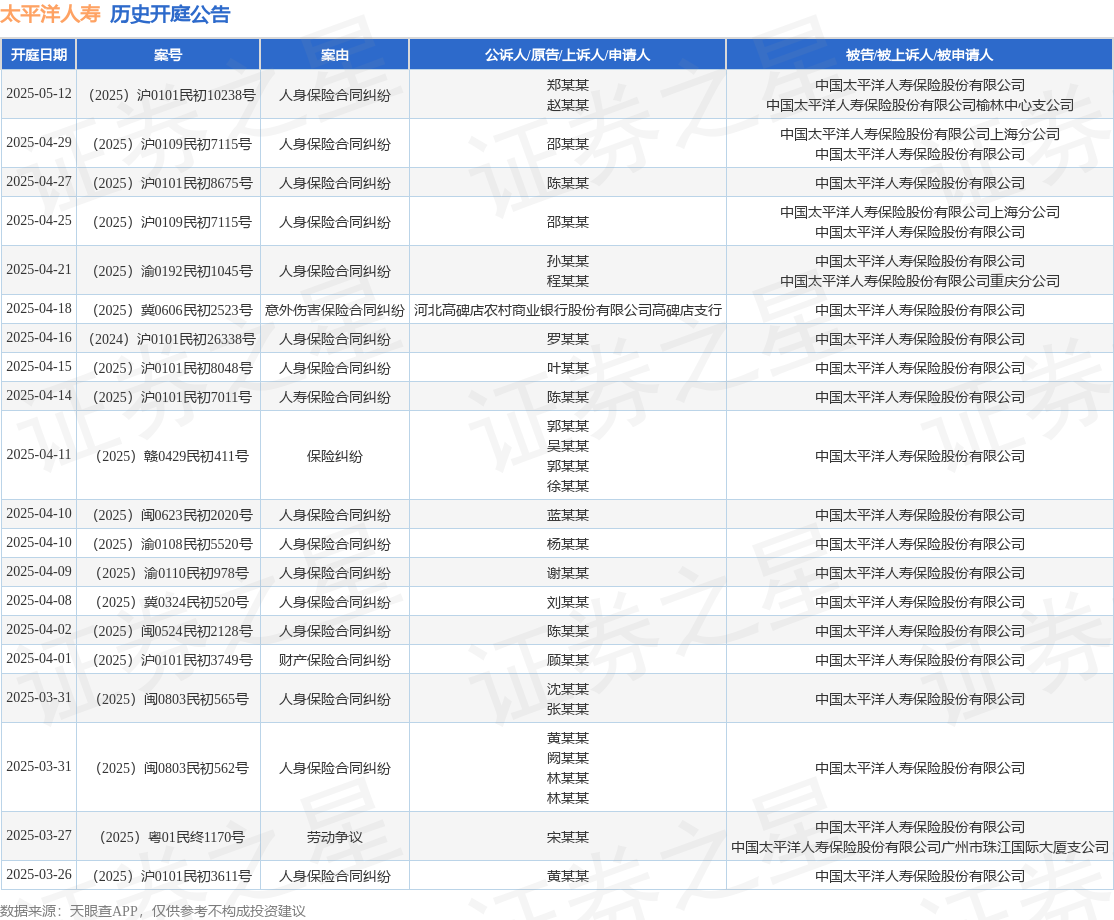1114x920 pixels.
Task: Click plaintiff 蓝某某
Action: (568, 516)
